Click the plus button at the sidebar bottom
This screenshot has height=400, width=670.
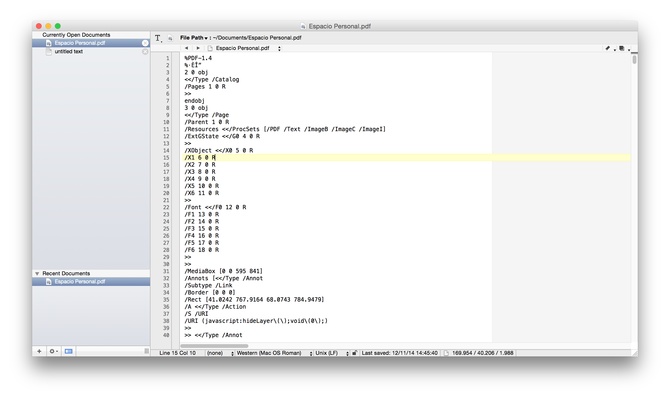click(39, 351)
